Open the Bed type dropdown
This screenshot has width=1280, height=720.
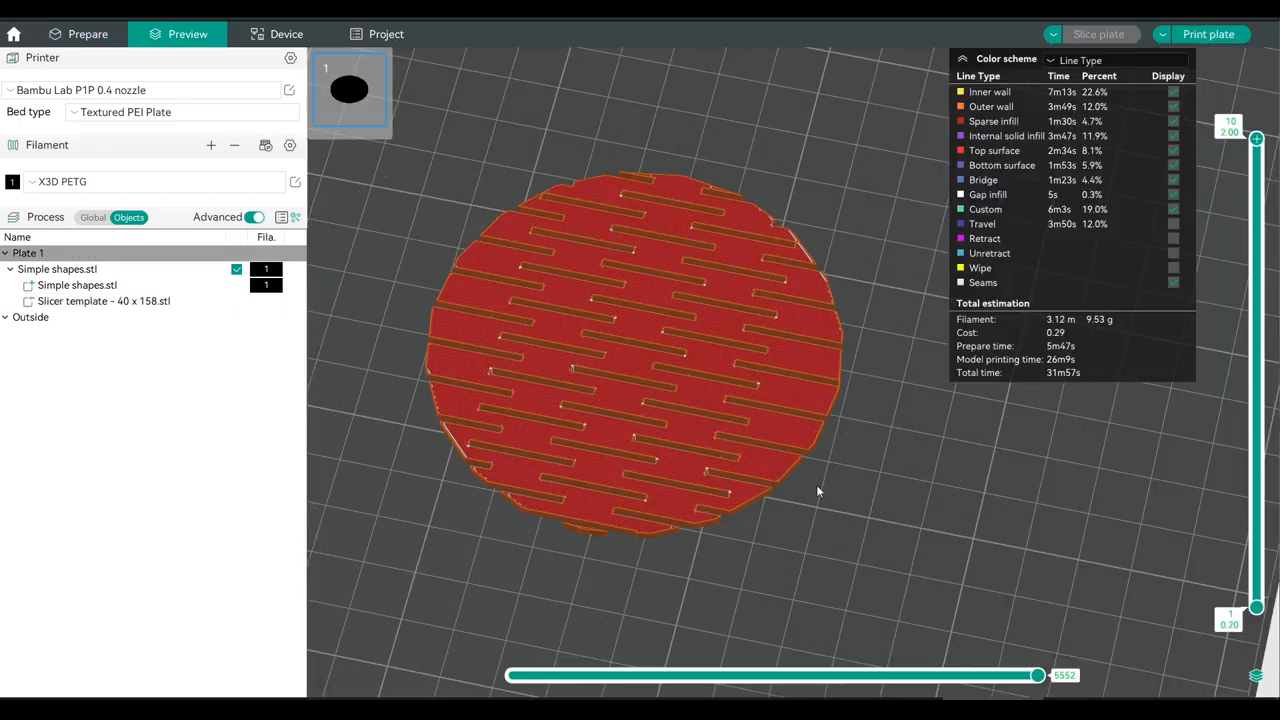coord(180,112)
